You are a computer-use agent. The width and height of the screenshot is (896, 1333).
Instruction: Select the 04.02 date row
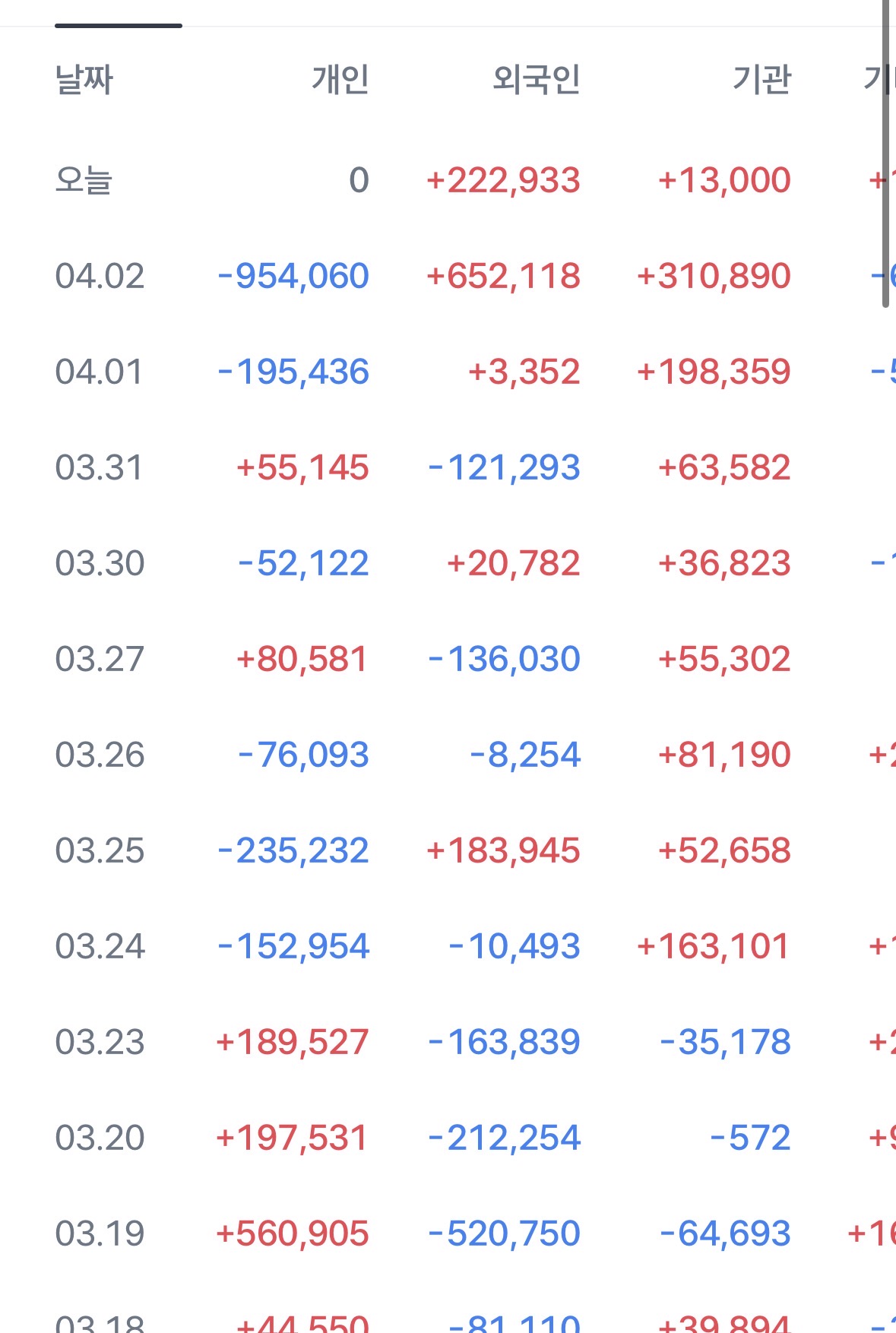pyautogui.click(x=100, y=276)
